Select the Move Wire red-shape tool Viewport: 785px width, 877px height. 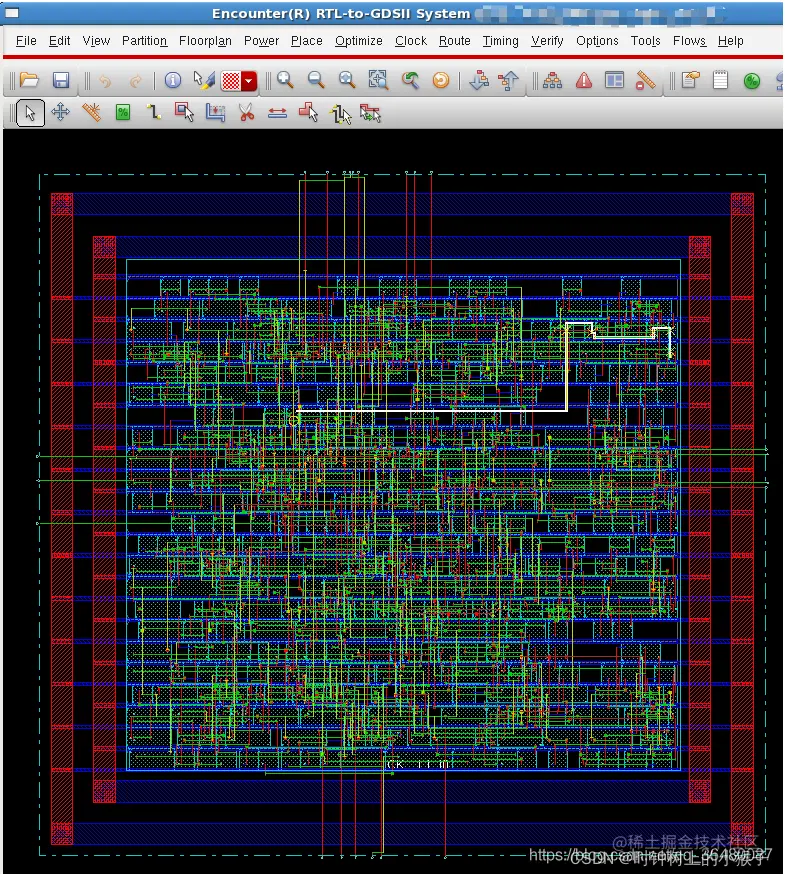click(308, 112)
